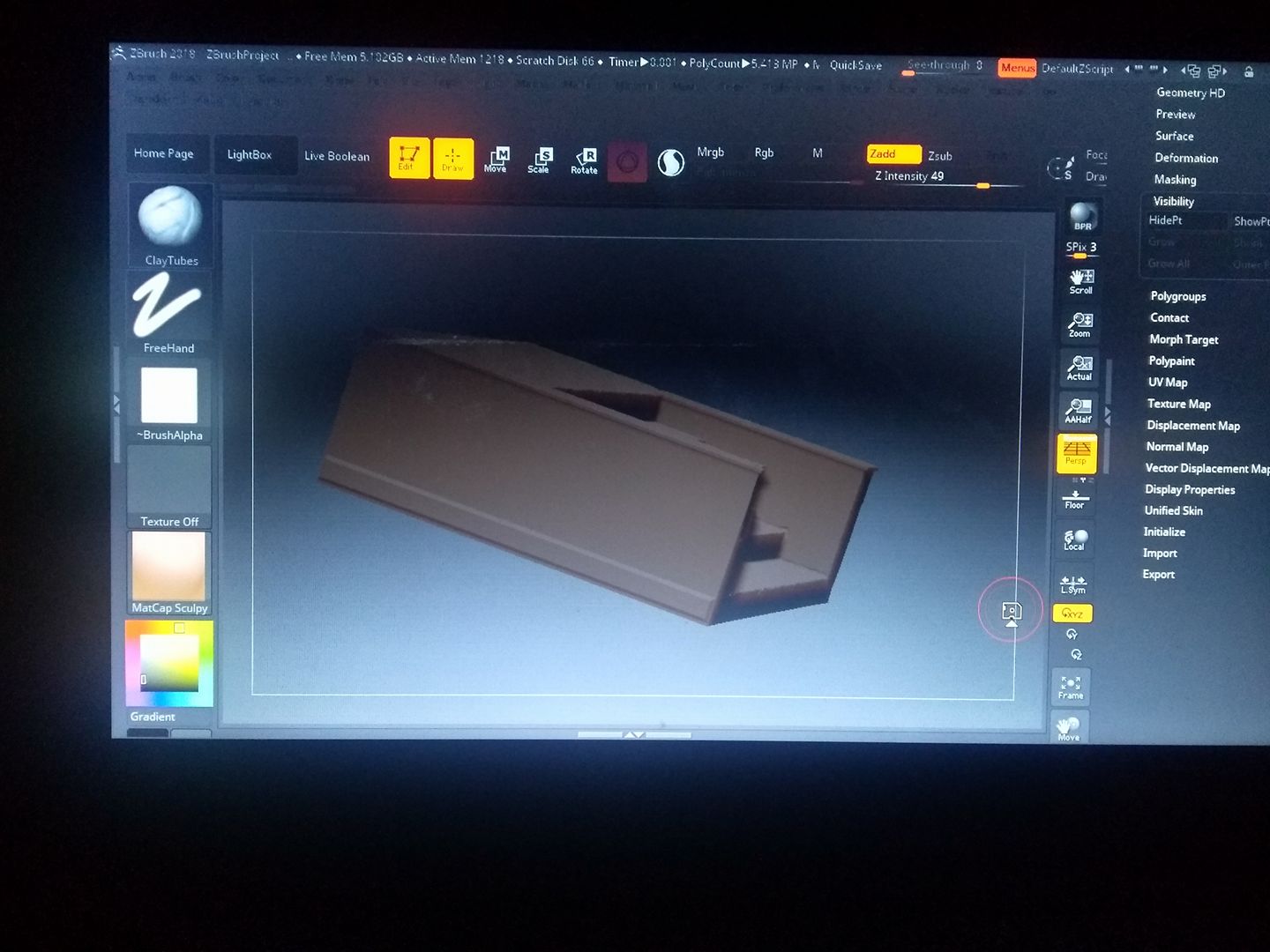The width and height of the screenshot is (1270, 952).
Task: Open the BrushAlpha selector
Action: (169, 401)
